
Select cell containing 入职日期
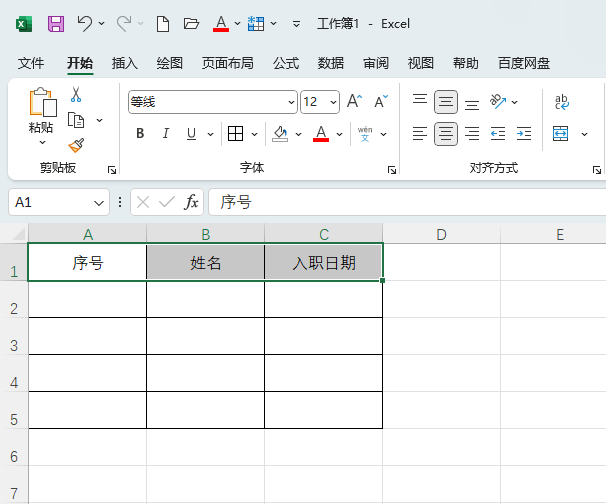click(x=324, y=263)
